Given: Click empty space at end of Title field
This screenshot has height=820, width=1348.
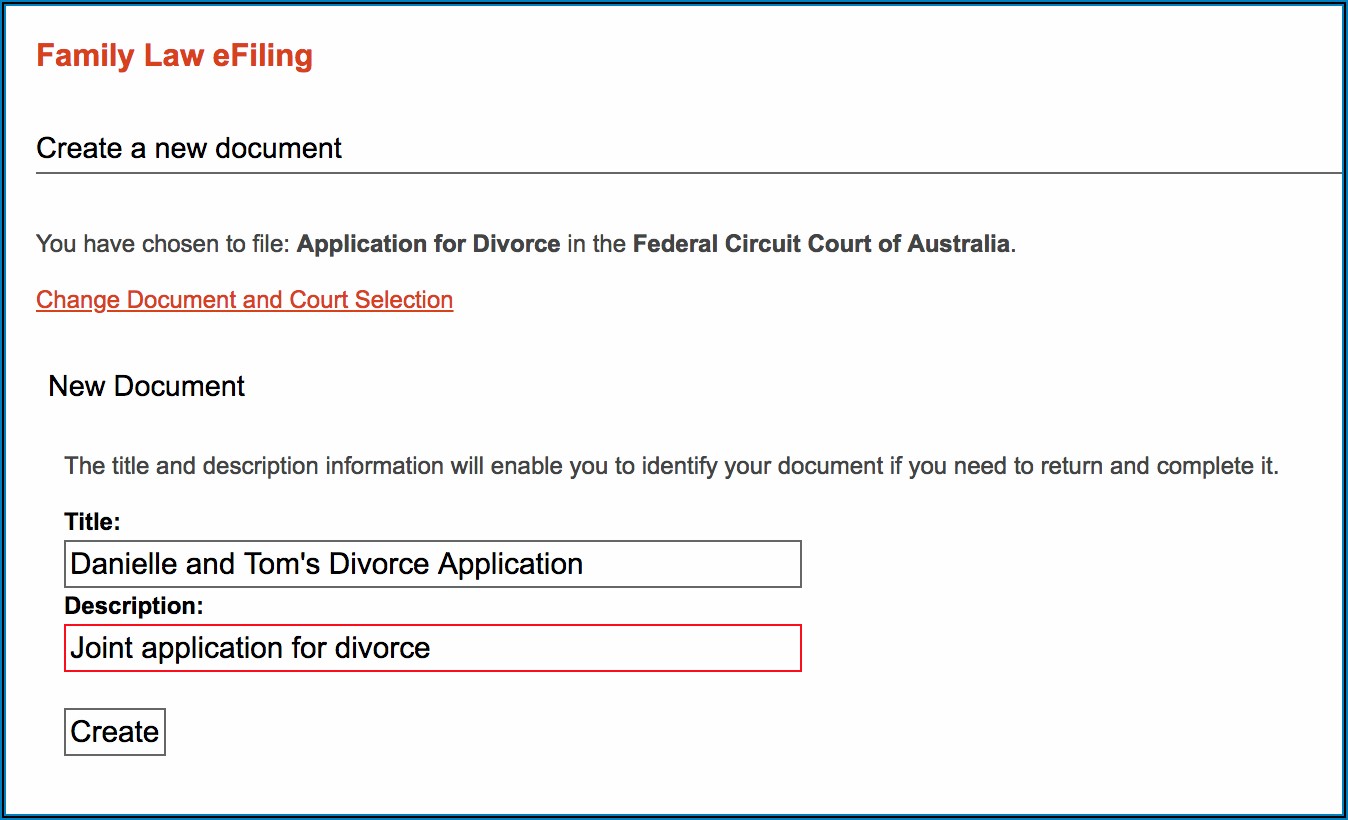Looking at the screenshot, I should click(700, 564).
